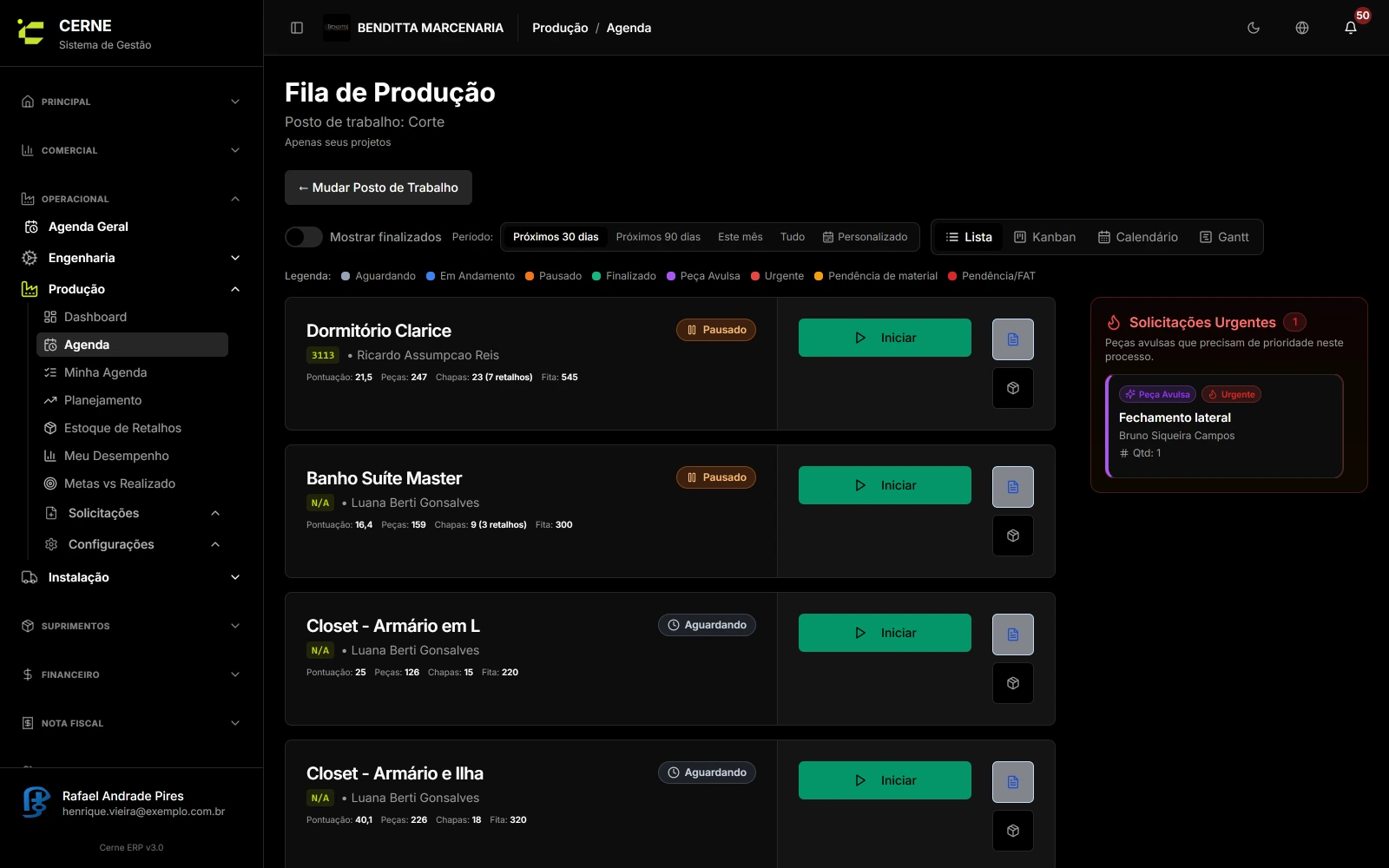Open box icon for Closet - Armário em L
The image size is (1389, 868).
pos(1013,683)
